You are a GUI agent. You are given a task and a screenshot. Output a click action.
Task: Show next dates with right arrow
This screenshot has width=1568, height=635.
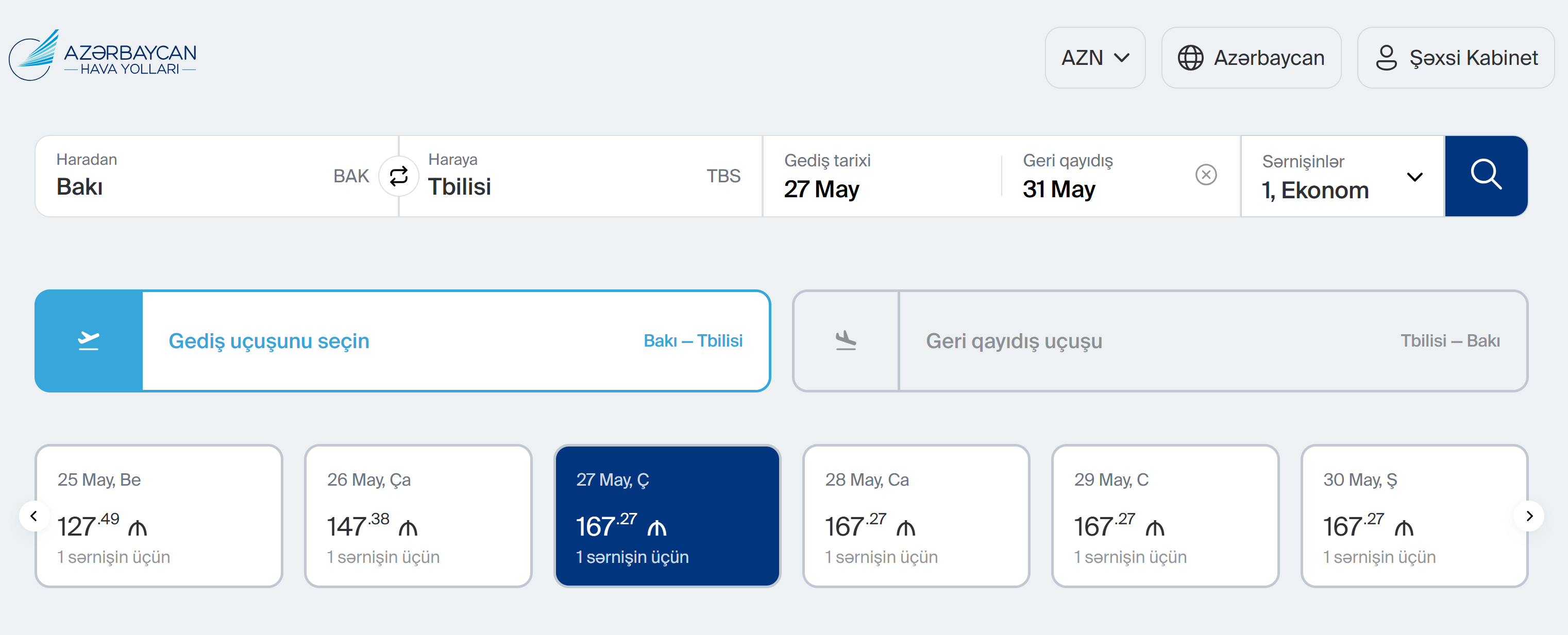point(1529,516)
